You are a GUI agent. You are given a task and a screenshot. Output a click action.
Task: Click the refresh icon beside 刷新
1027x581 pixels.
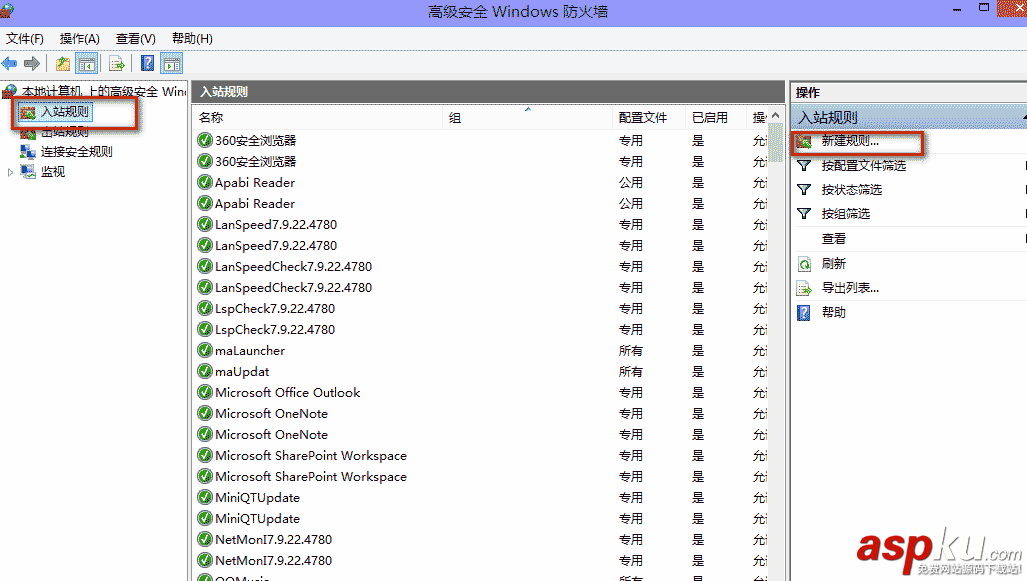804,264
